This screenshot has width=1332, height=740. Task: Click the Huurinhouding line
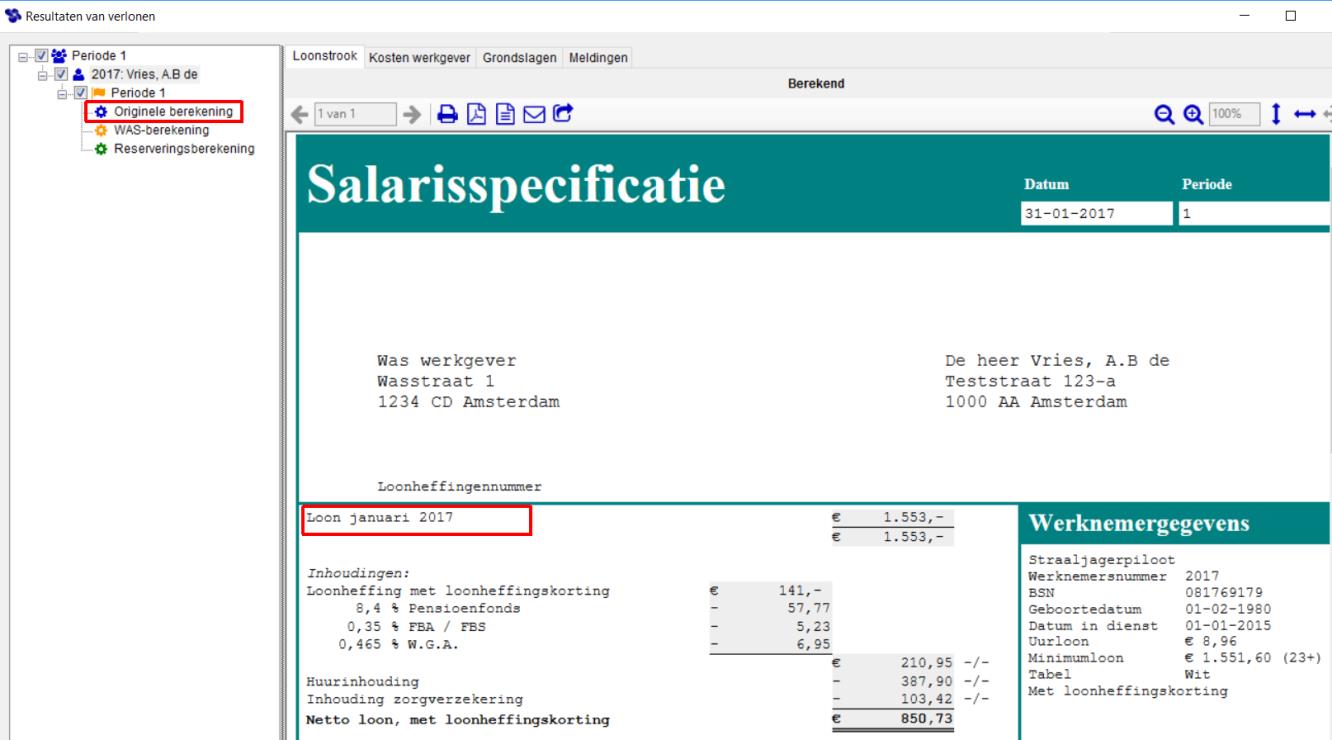pos(362,682)
